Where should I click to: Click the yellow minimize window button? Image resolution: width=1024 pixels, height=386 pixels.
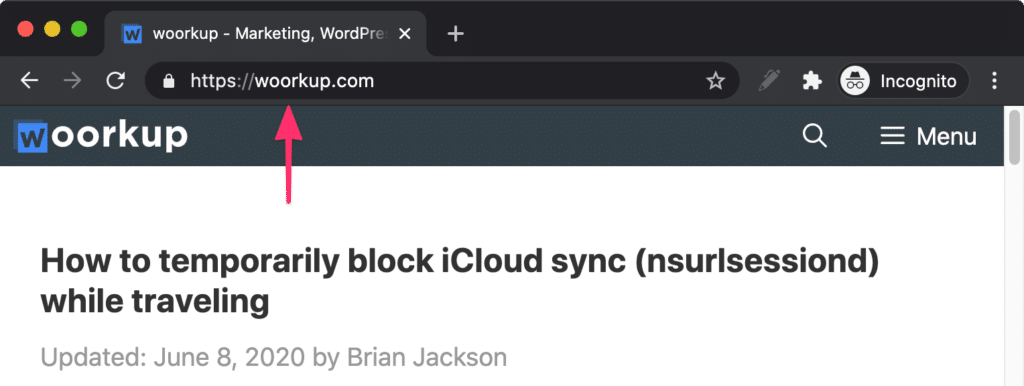coord(52,29)
